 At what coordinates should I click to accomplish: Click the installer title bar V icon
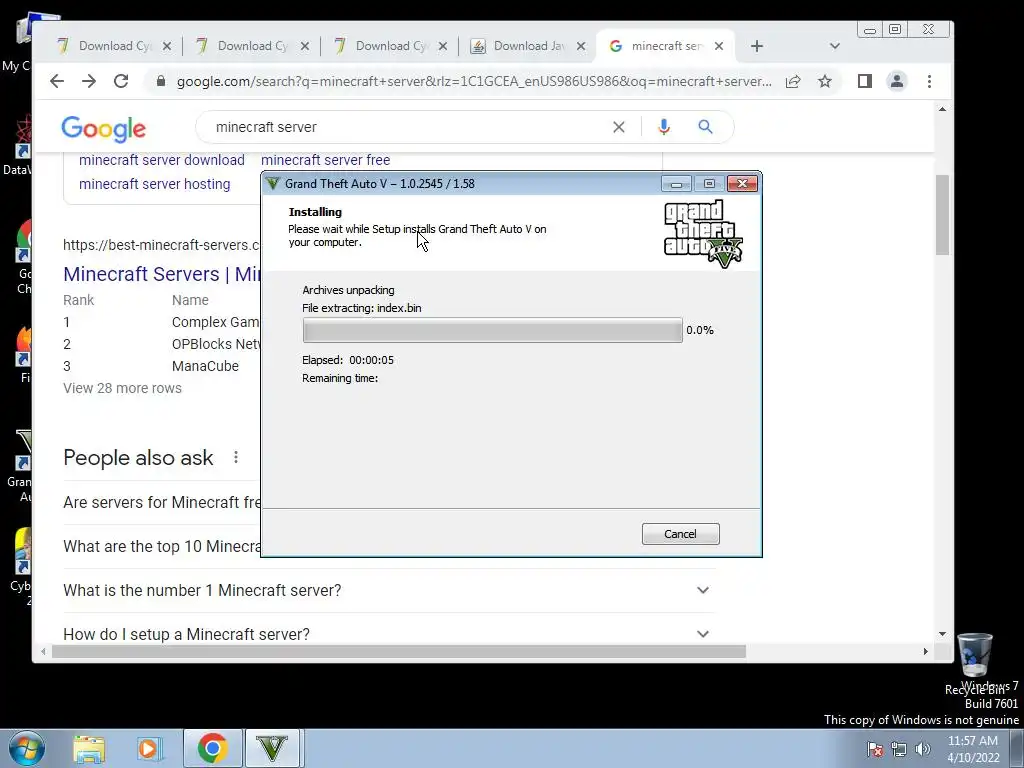(x=273, y=184)
